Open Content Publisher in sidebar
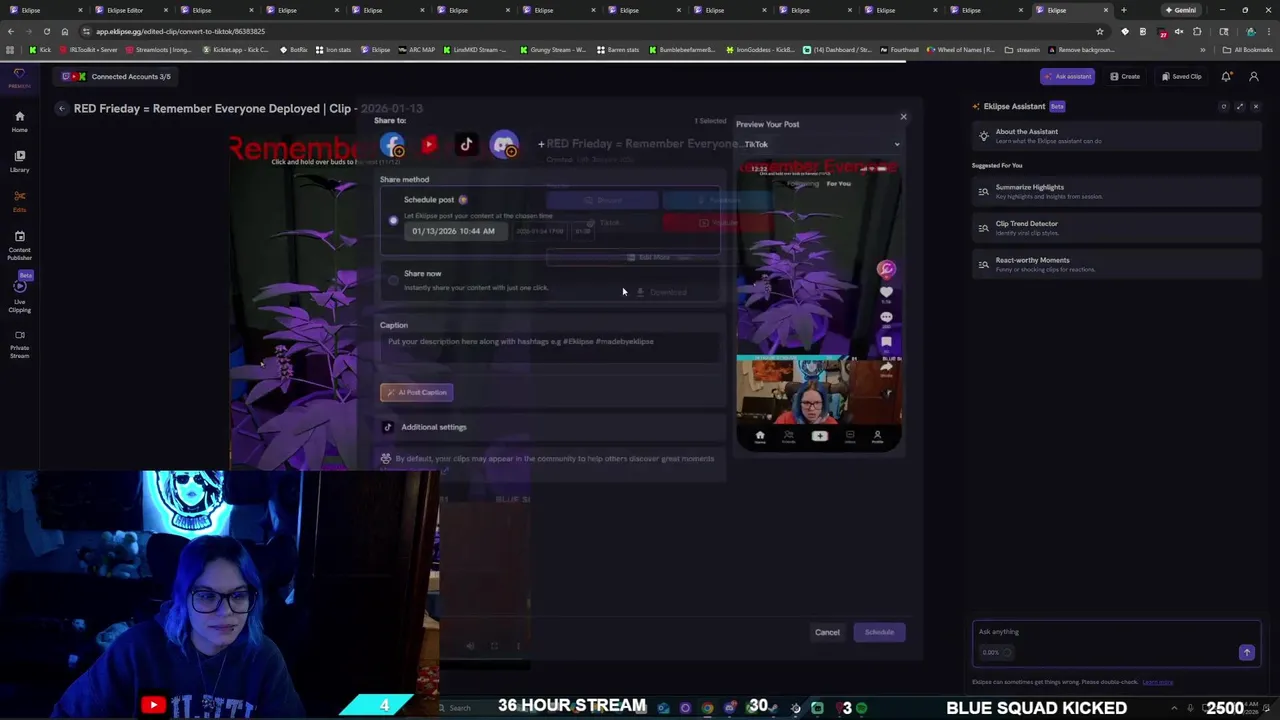This screenshot has width=1280, height=720. tap(19, 246)
